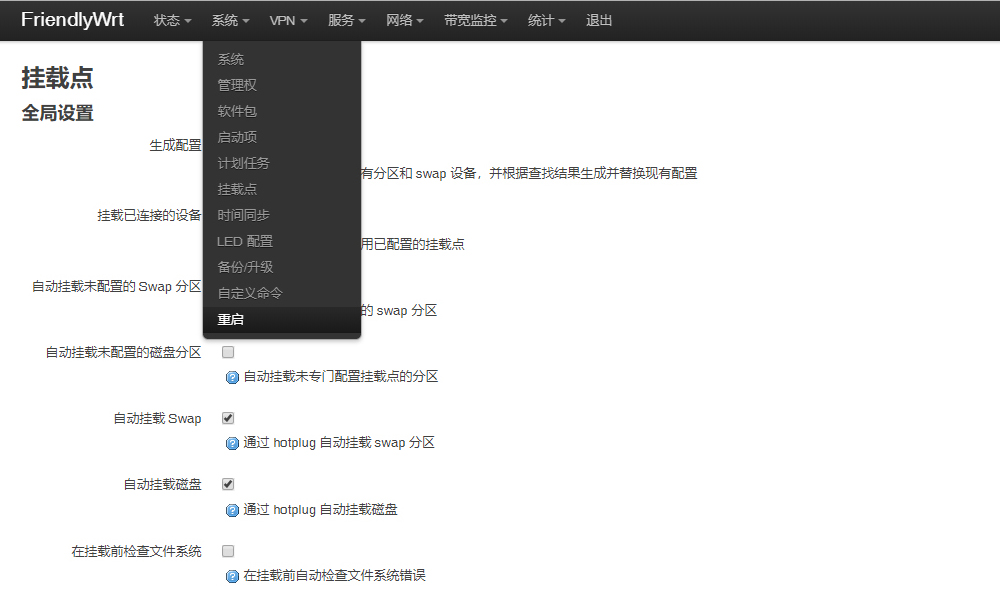Image resolution: width=1000 pixels, height=600 pixels.
Task: Choose 重启 in system menu
Action: [x=282, y=319]
